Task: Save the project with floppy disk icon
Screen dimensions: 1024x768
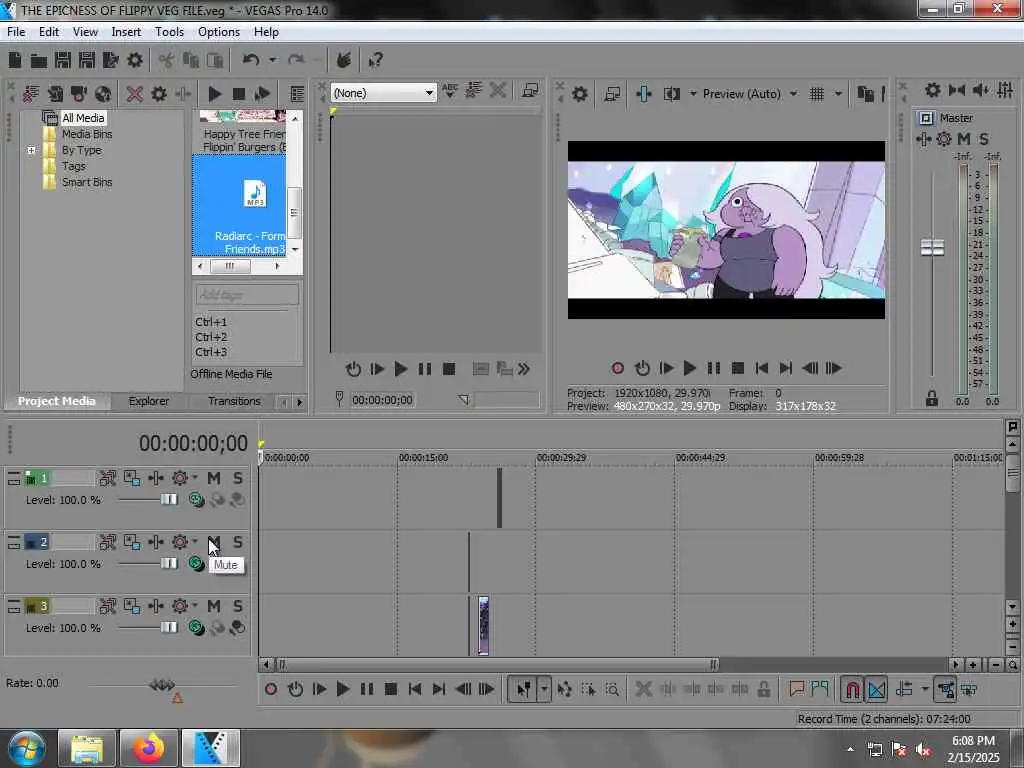Action: (63, 61)
